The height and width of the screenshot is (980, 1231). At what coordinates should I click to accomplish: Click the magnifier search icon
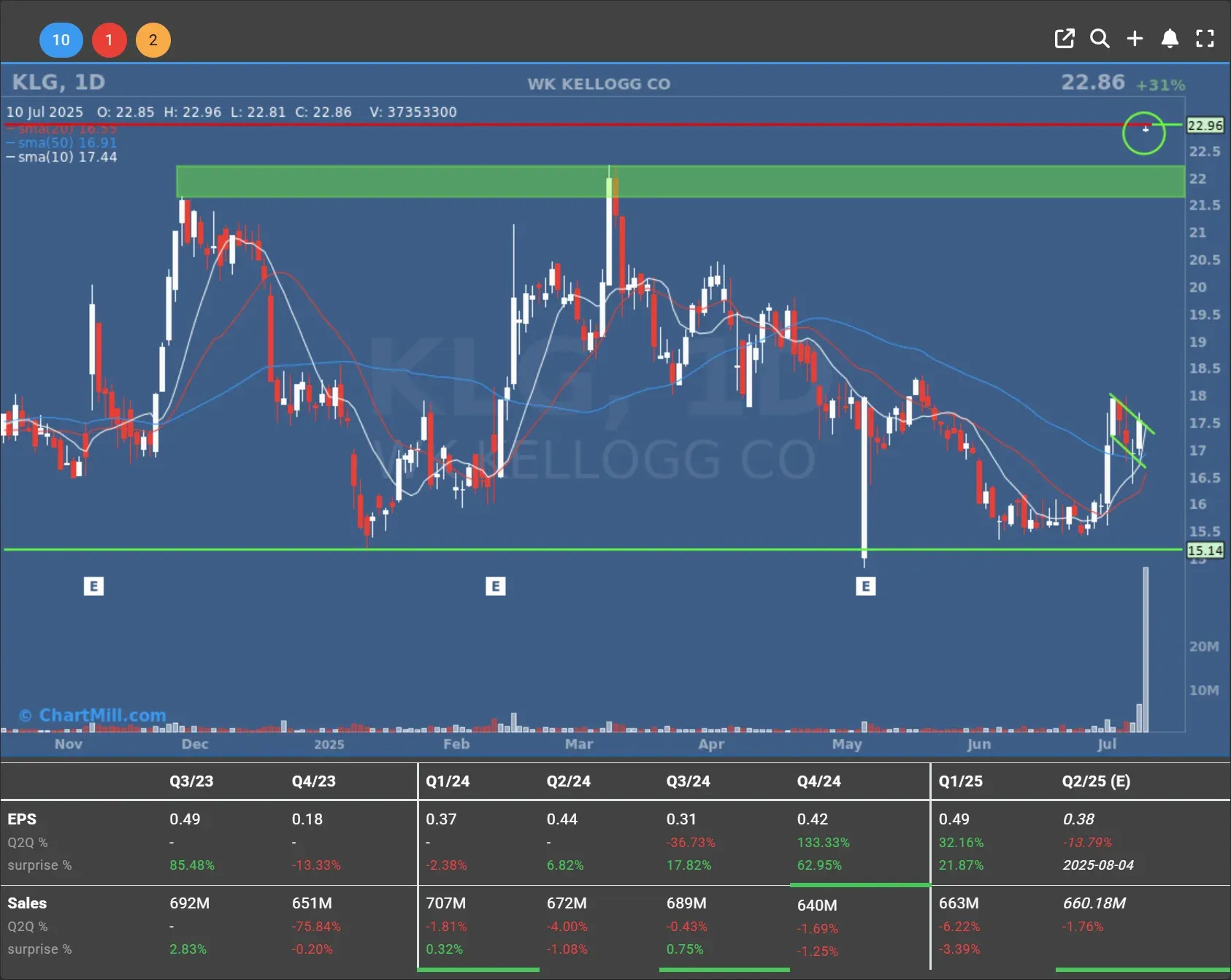click(x=1100, y=39)
